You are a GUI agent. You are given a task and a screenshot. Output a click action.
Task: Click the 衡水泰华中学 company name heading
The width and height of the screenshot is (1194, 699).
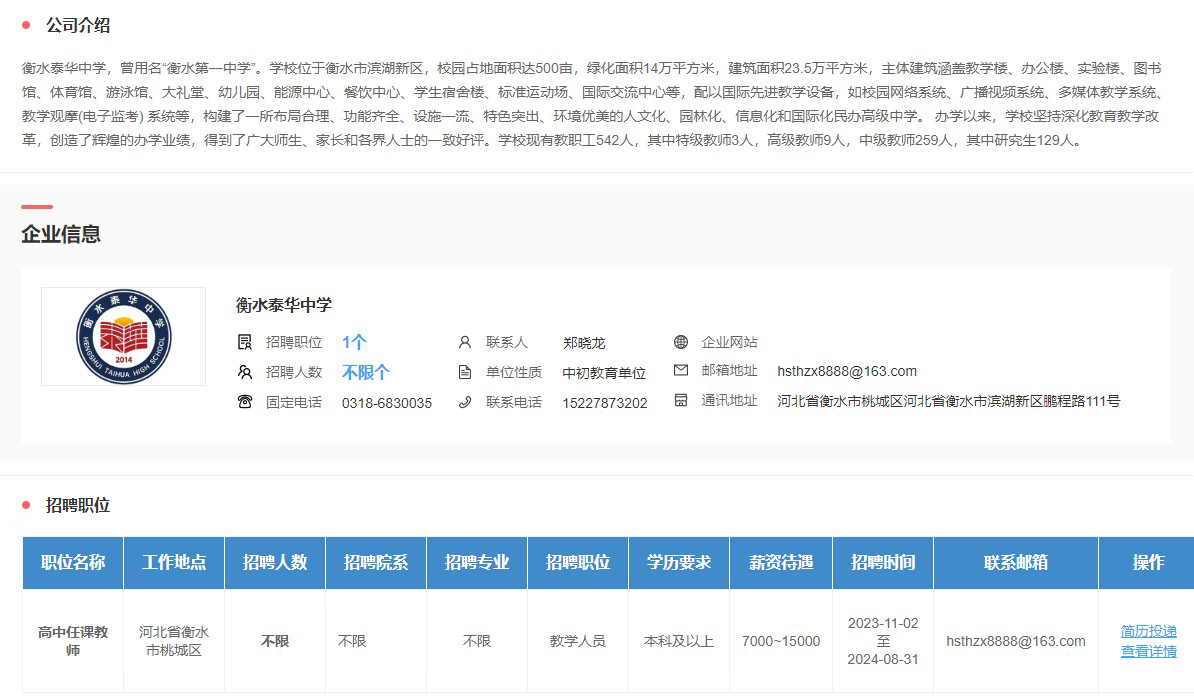tap(283, 305)
